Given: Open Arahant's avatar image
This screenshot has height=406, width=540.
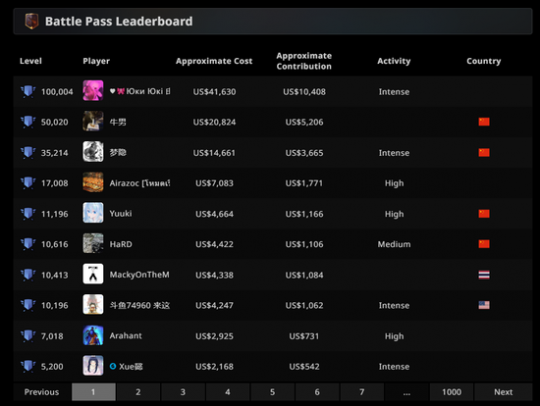Looking at the screenshot, I should tap(93, 335).
